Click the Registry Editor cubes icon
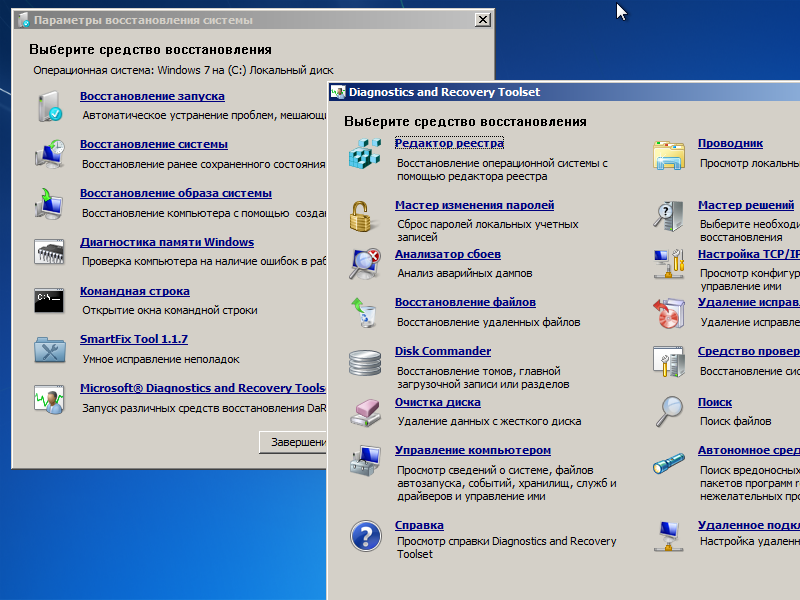This screenshot has height=600, width=800. (365, 154)
